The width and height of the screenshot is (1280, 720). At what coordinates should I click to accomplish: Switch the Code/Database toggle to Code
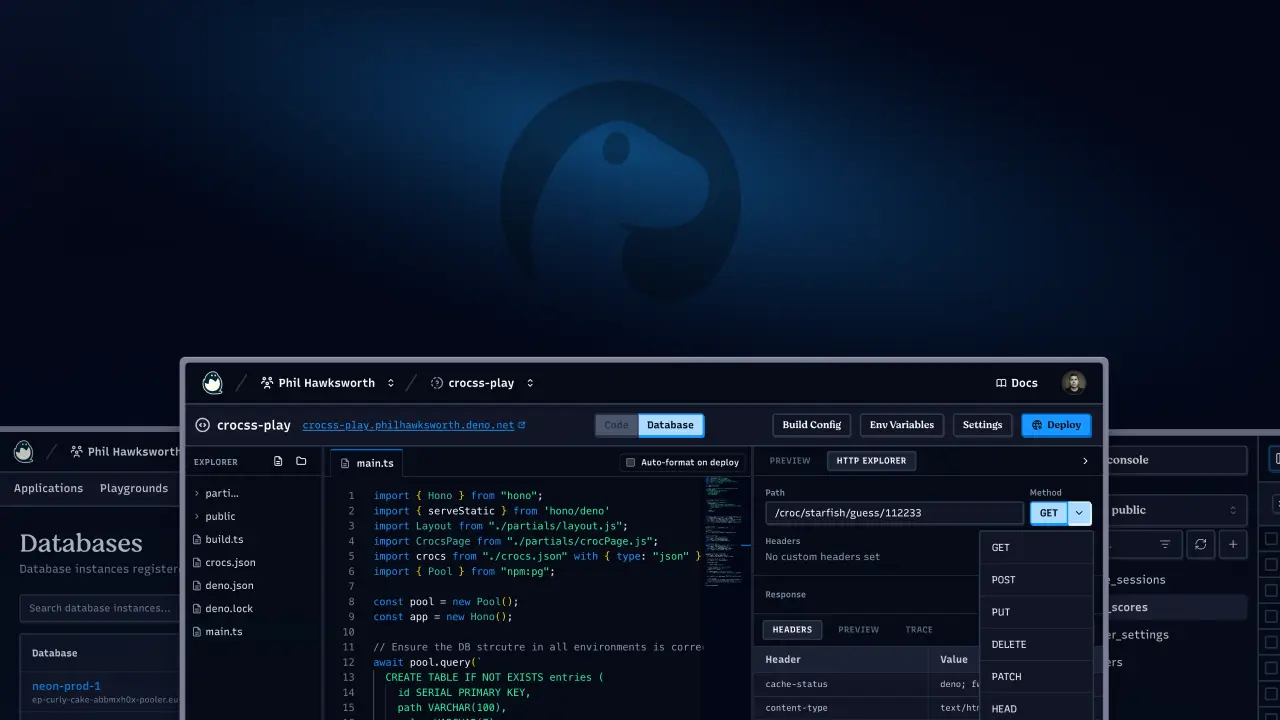tap(616, 424)
